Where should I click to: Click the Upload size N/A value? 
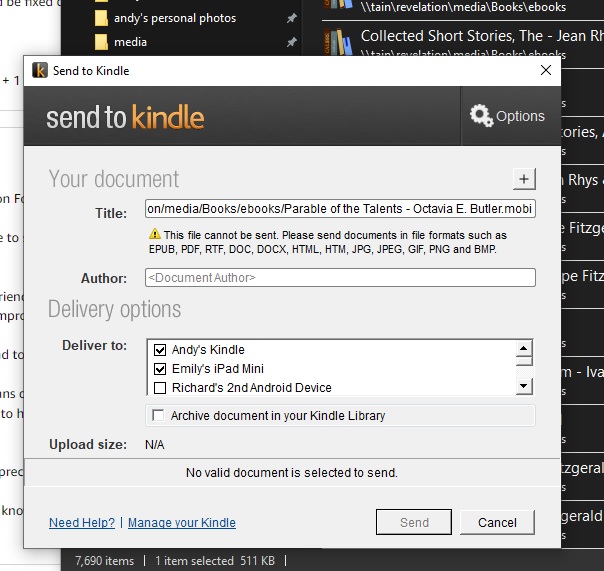click(x=154, y=445)
